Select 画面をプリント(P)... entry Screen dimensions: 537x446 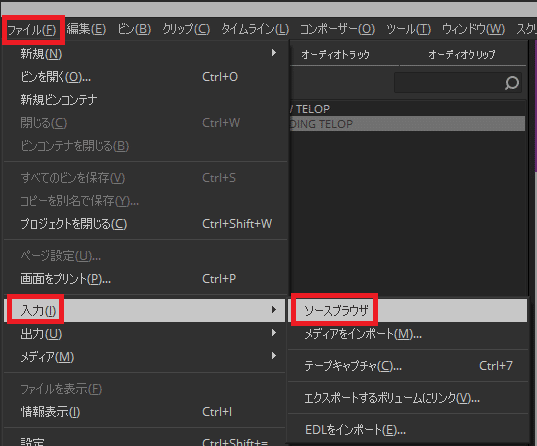click(145, 279)
